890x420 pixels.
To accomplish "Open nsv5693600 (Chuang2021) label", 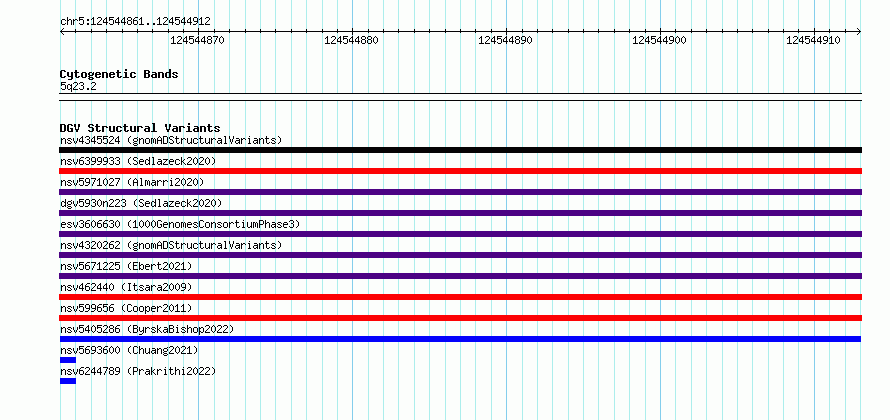I will pos(129,350).
